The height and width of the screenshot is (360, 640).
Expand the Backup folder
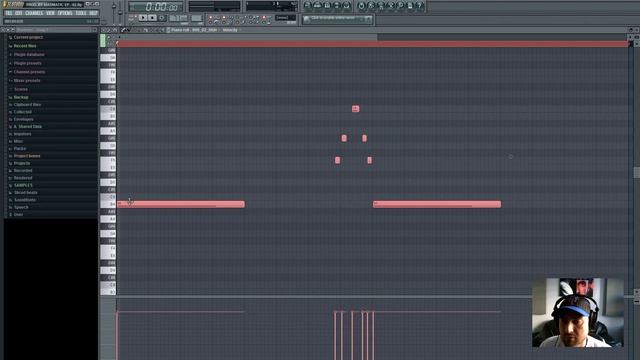(21, 97)
